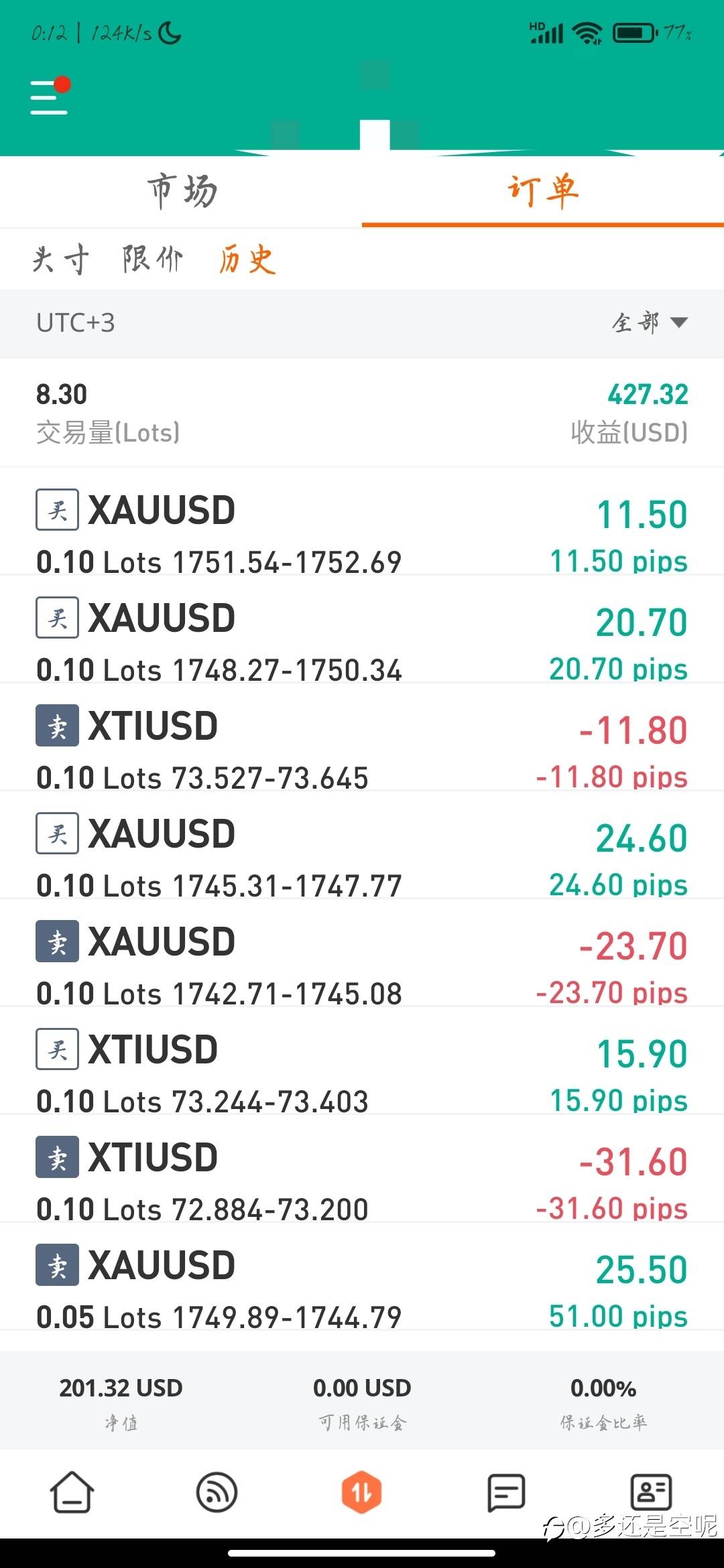Viewport: 724px width, 1568px height.
Task: Click the dropdown arrow next to 全部
Action: 678,323
